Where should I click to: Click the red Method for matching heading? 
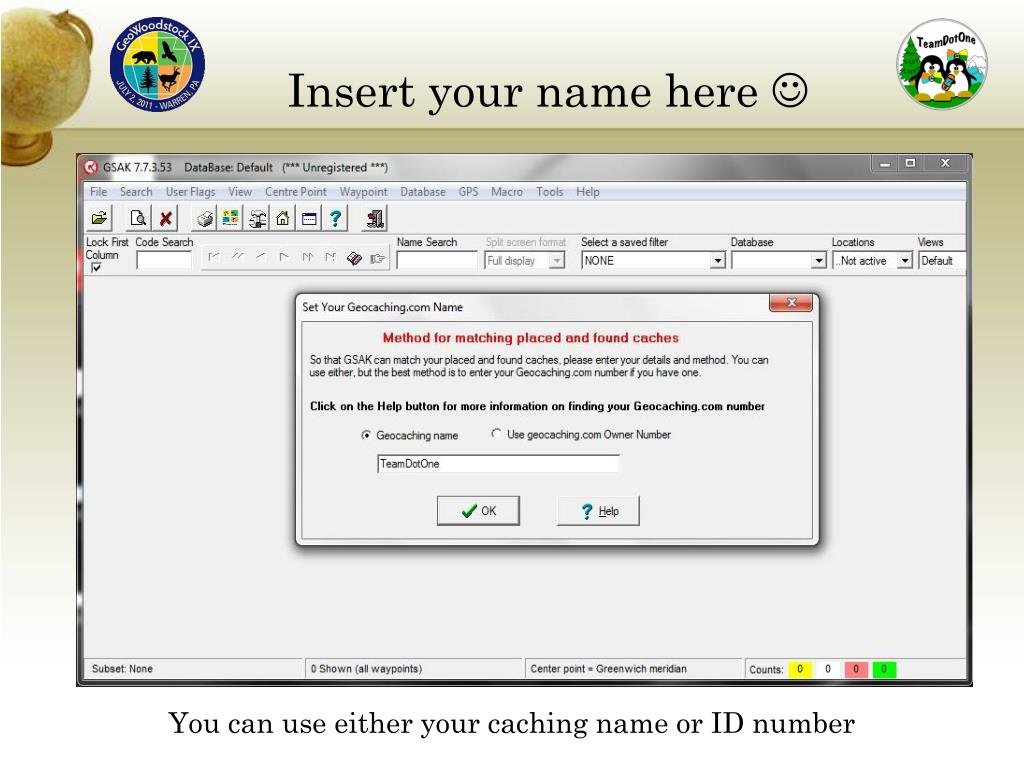click(531, 338)
